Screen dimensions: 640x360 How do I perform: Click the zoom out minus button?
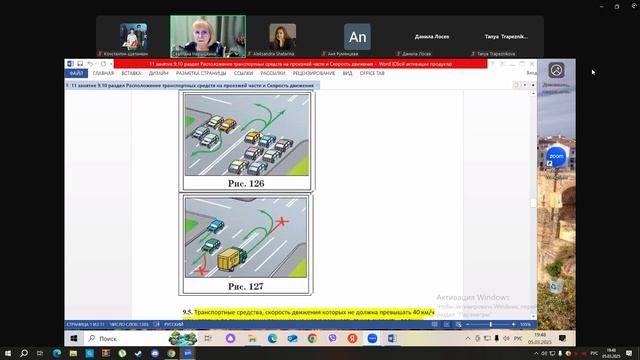(468, 324)
